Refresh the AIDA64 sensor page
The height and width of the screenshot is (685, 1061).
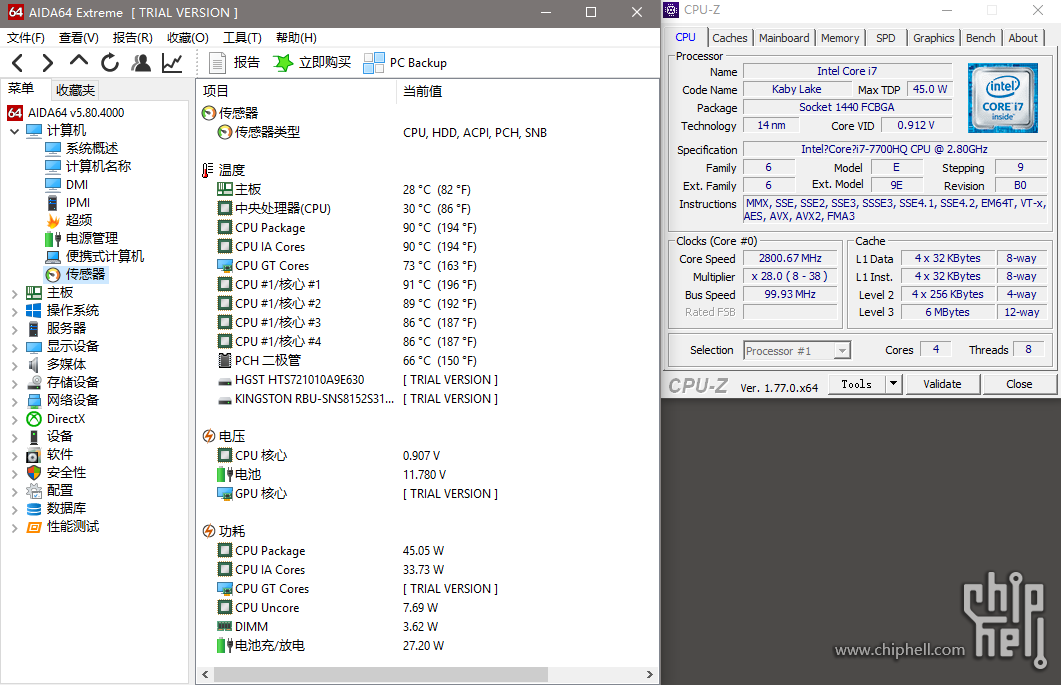click(x=110, y=63)
